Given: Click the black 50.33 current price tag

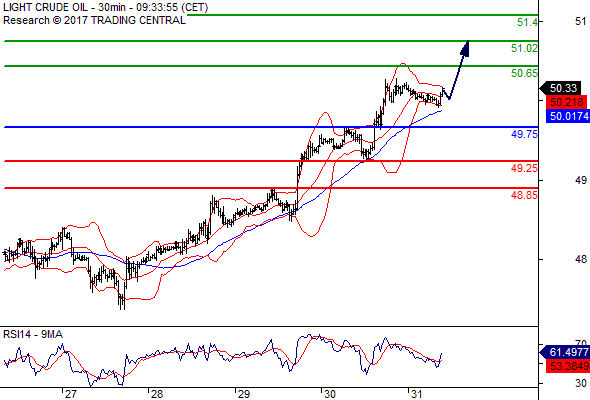Looking at the screenshot, I should tap(560, 88).
